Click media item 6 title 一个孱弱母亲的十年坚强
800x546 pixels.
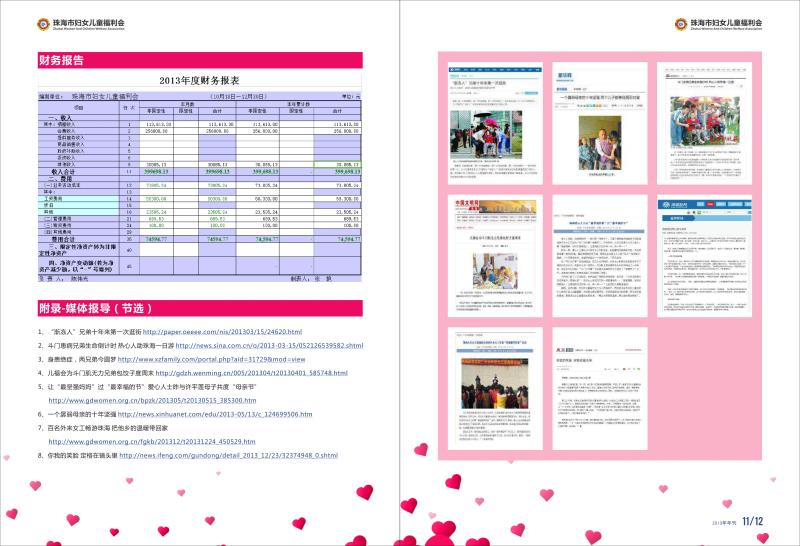click(82, 414)
